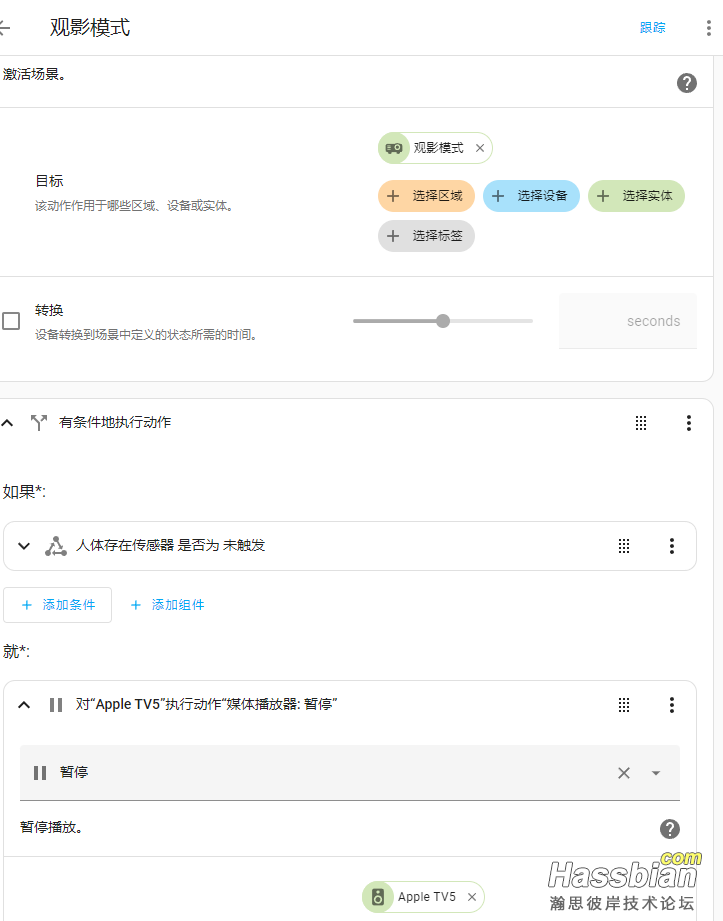Click the state icon of 人体存在传感器 condition
This screenshot has width=723, height=921.
[56, 546]
